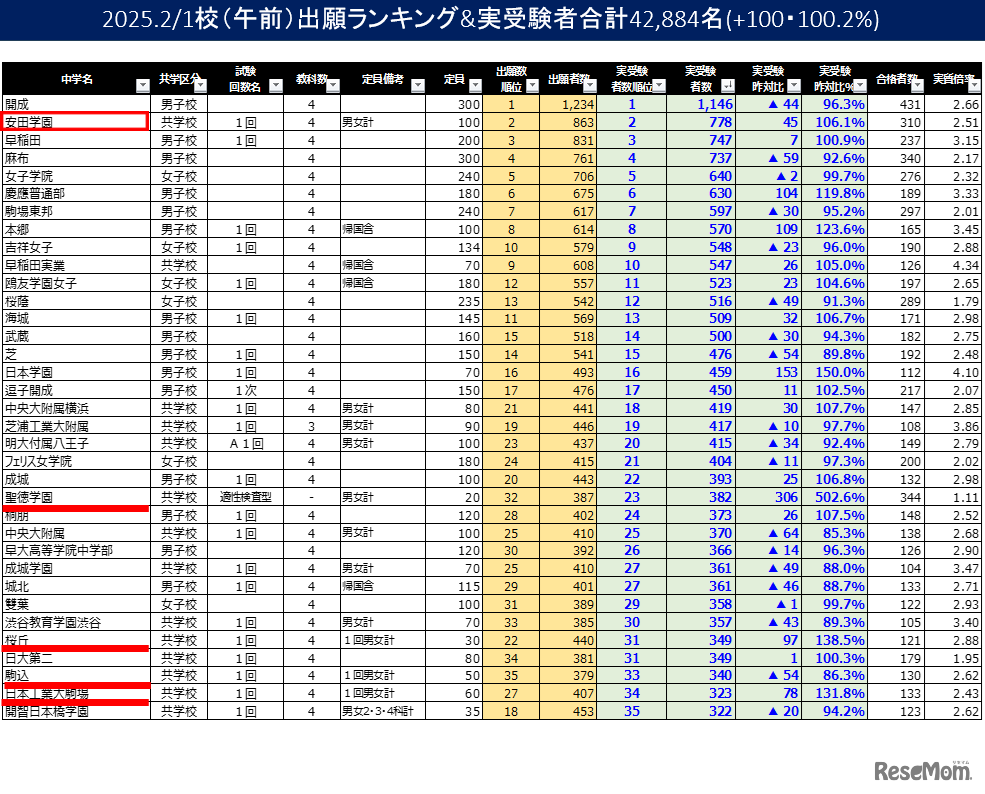
Task: Click the dark title banner at the top
Action: (x=492, y=20)
